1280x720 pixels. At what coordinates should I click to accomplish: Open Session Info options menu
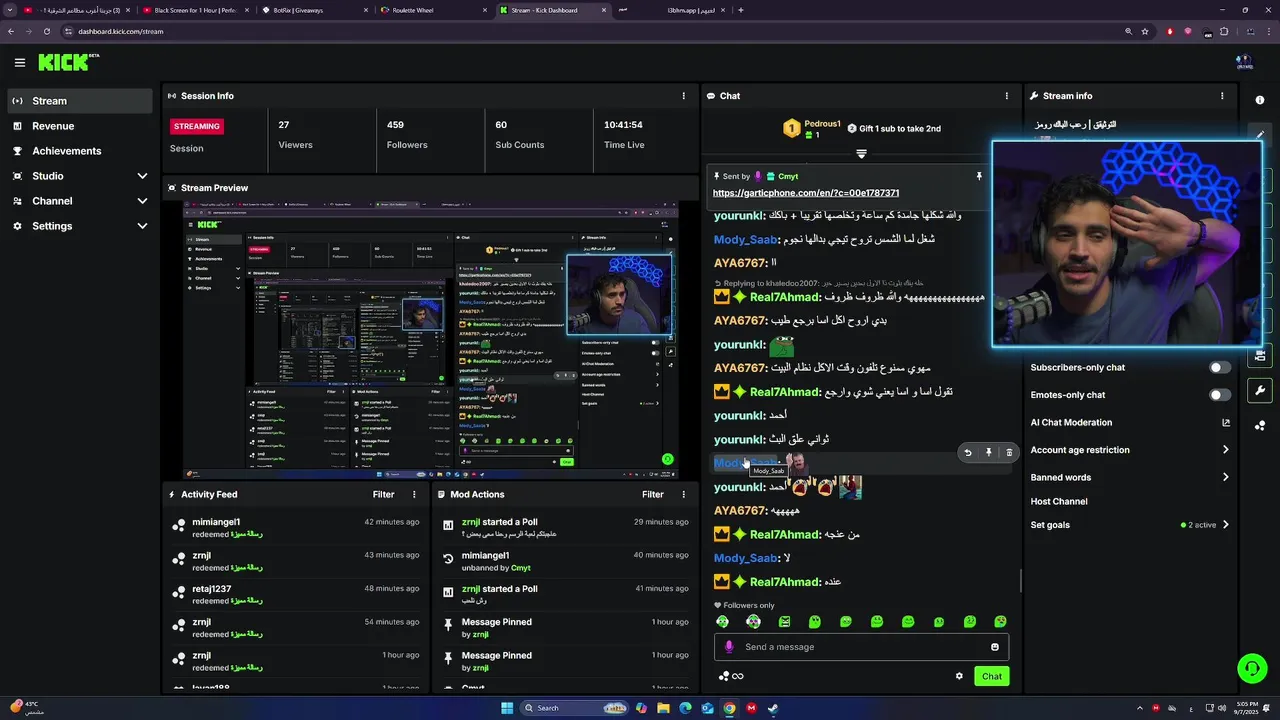click(x=684, y=96)
